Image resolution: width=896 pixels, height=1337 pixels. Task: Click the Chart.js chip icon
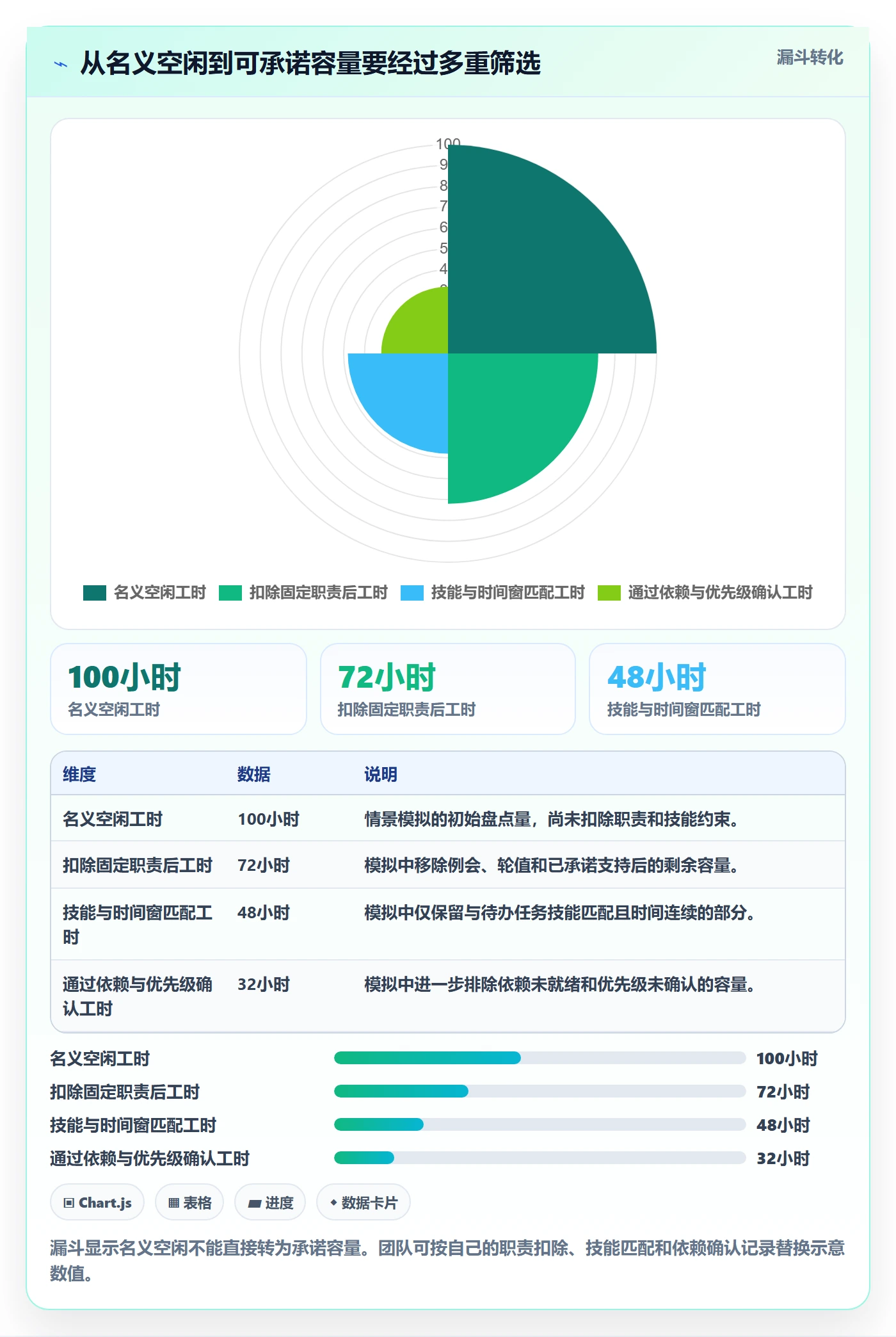[x=69, y=1203]
